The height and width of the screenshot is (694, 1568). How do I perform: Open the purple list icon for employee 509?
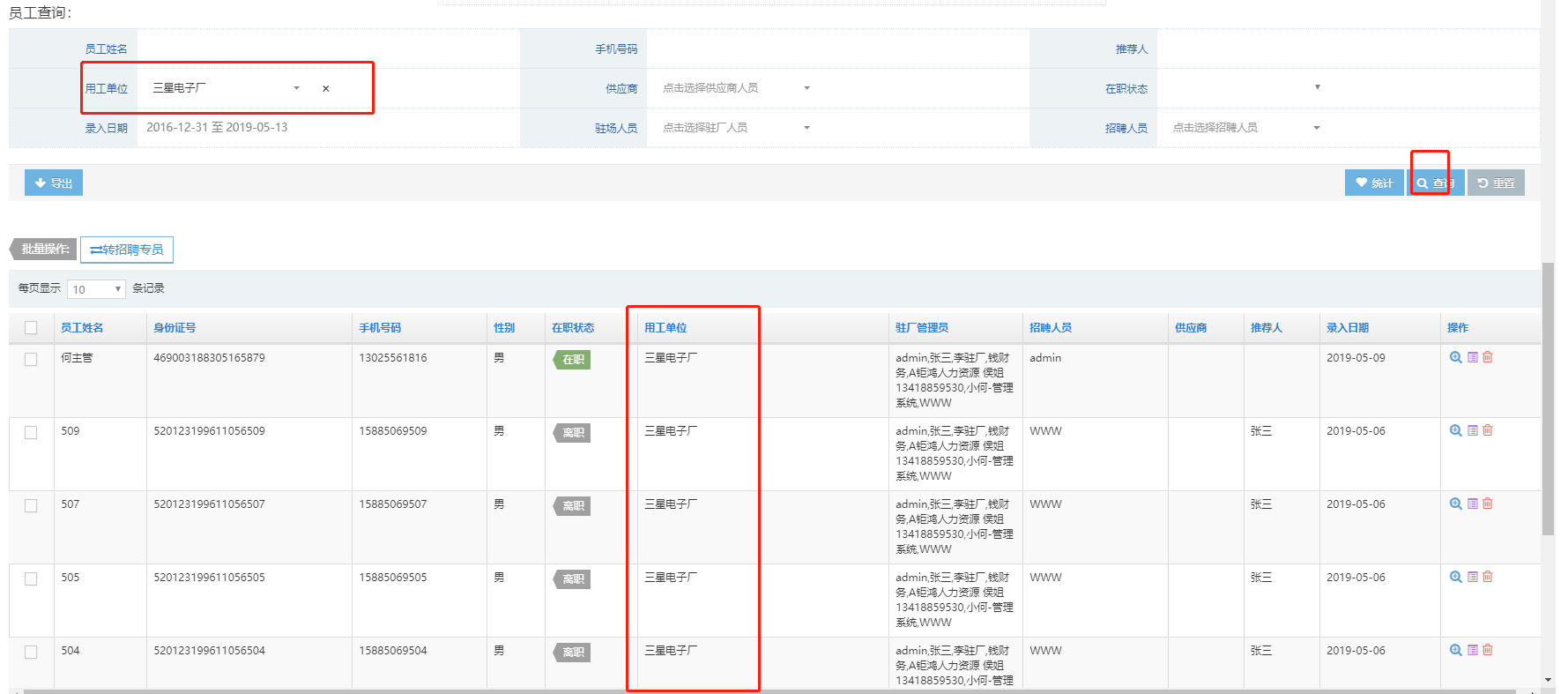click(x=1472, y=430)
